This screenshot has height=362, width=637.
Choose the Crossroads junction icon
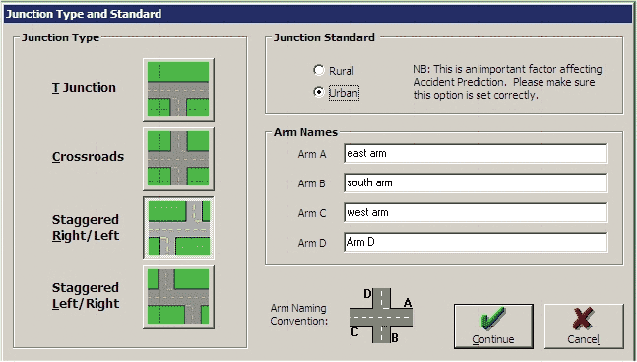[179, 158]
